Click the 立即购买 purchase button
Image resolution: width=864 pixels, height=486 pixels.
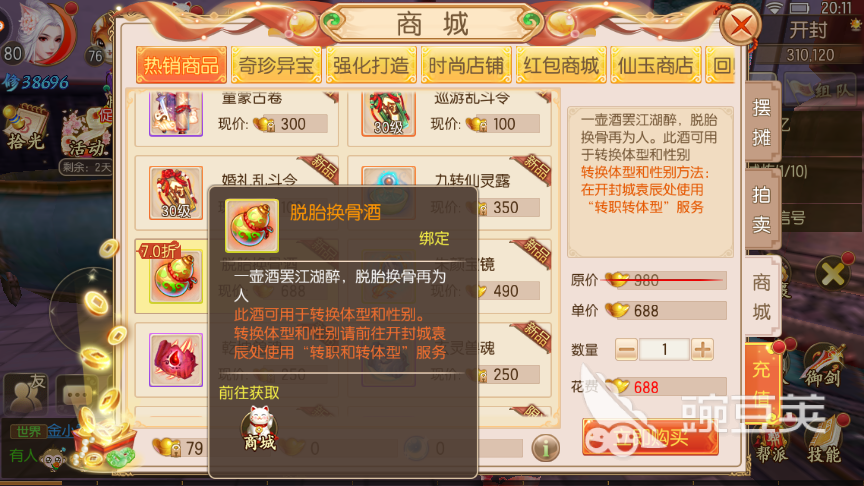(651, 438)
